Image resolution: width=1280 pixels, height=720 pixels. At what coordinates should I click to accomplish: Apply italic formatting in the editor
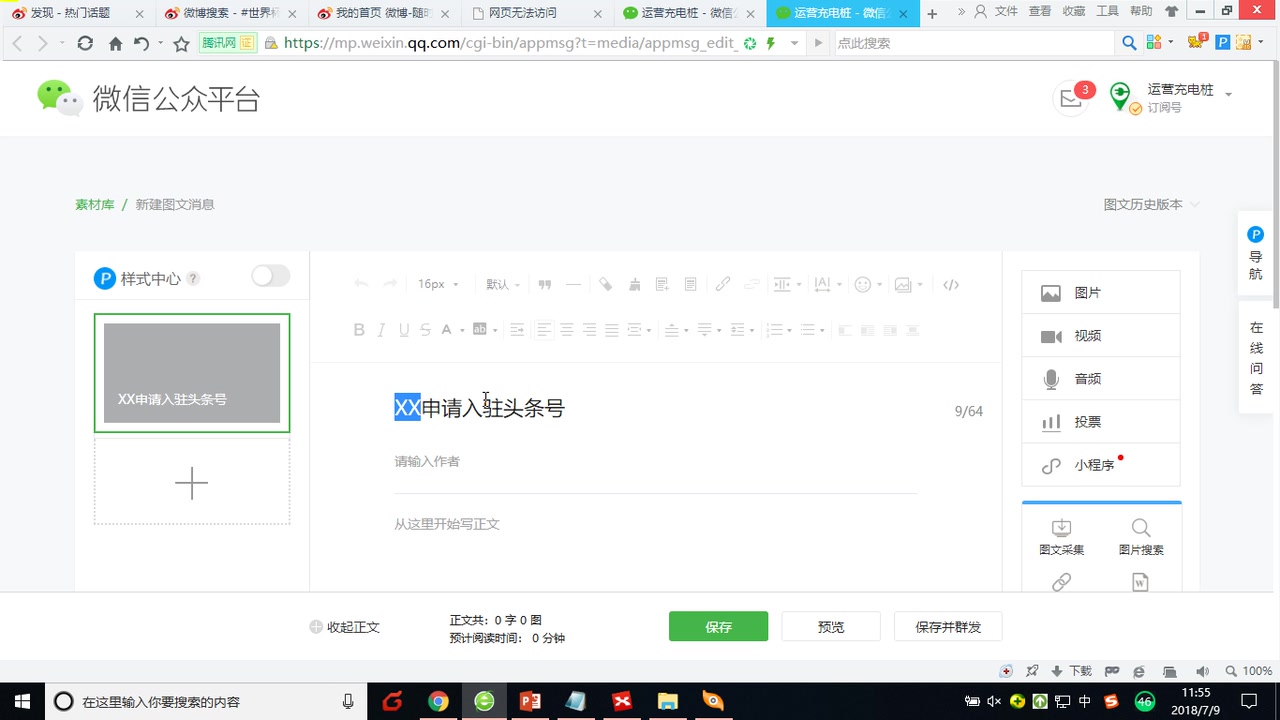381,330
